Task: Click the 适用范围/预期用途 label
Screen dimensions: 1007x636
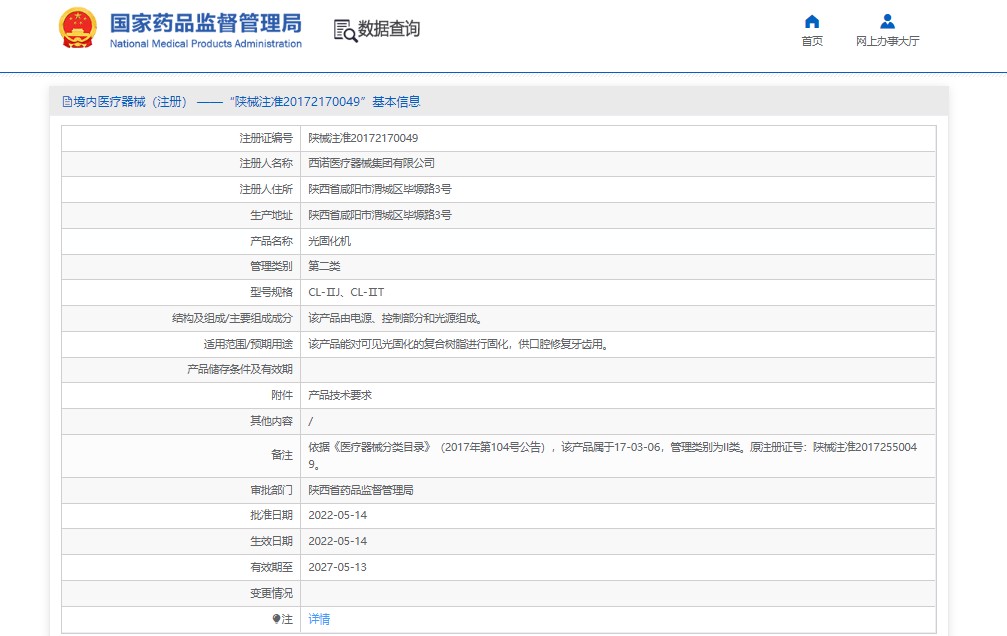Action: 248,344
